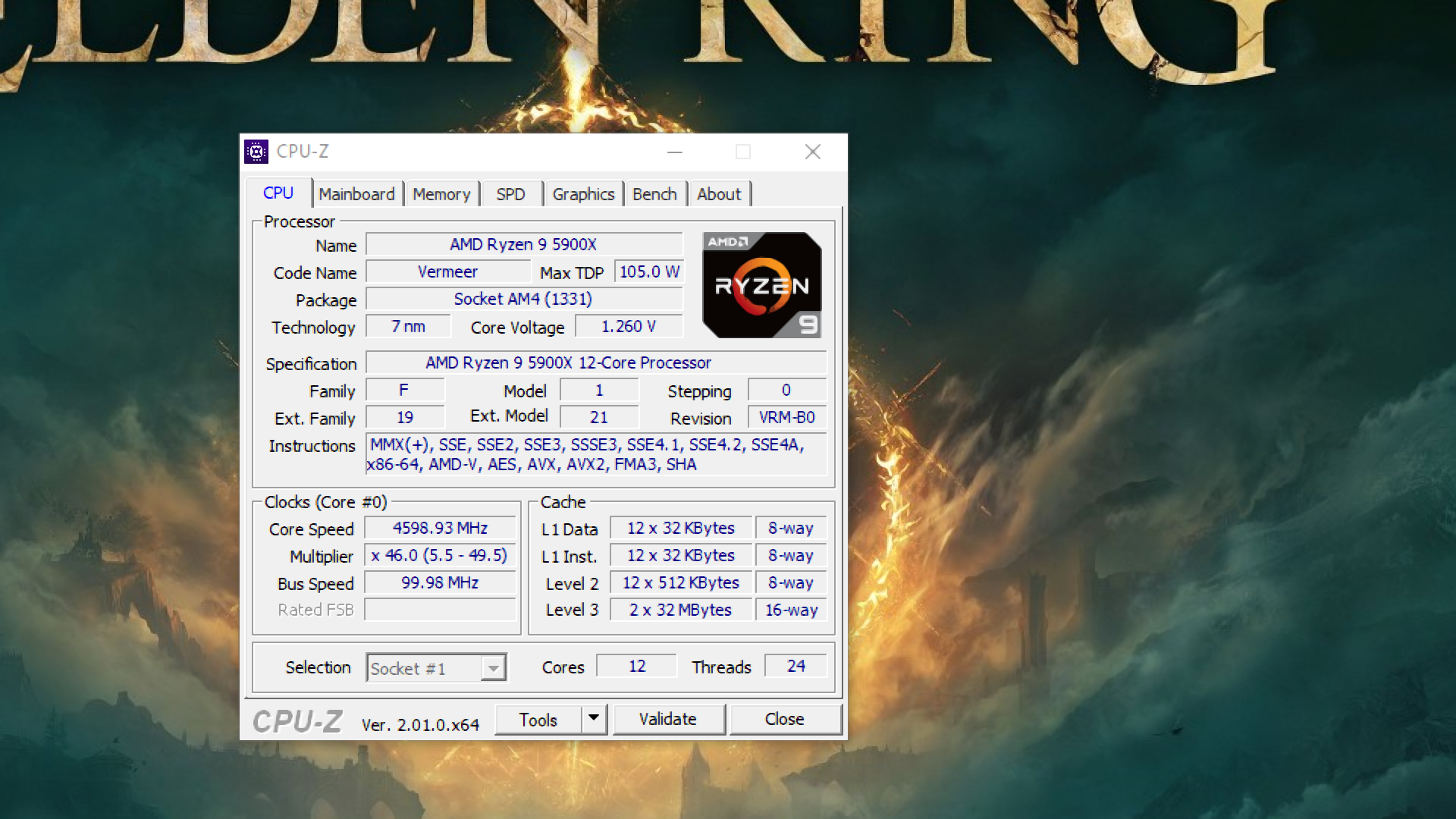Click the Technology value '7 nm'
This screenshot has width=1456, height=819.
408,326
